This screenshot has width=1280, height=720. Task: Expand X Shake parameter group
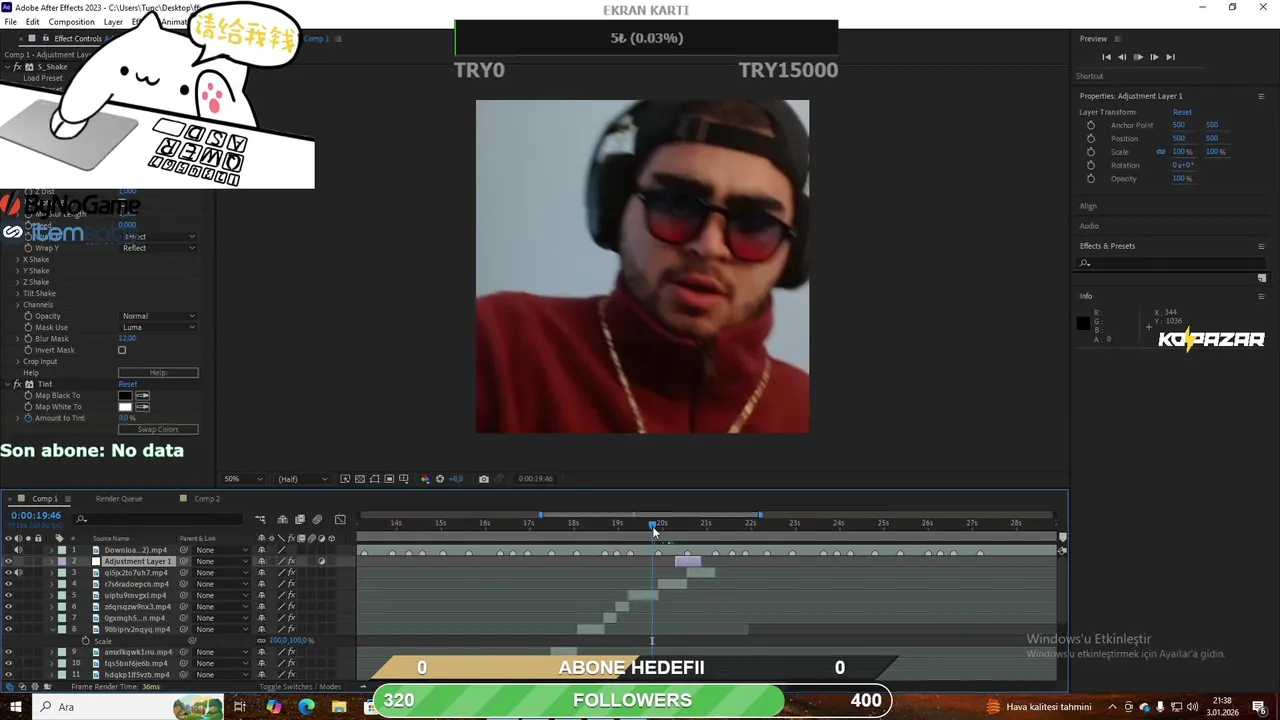point(18,259)
